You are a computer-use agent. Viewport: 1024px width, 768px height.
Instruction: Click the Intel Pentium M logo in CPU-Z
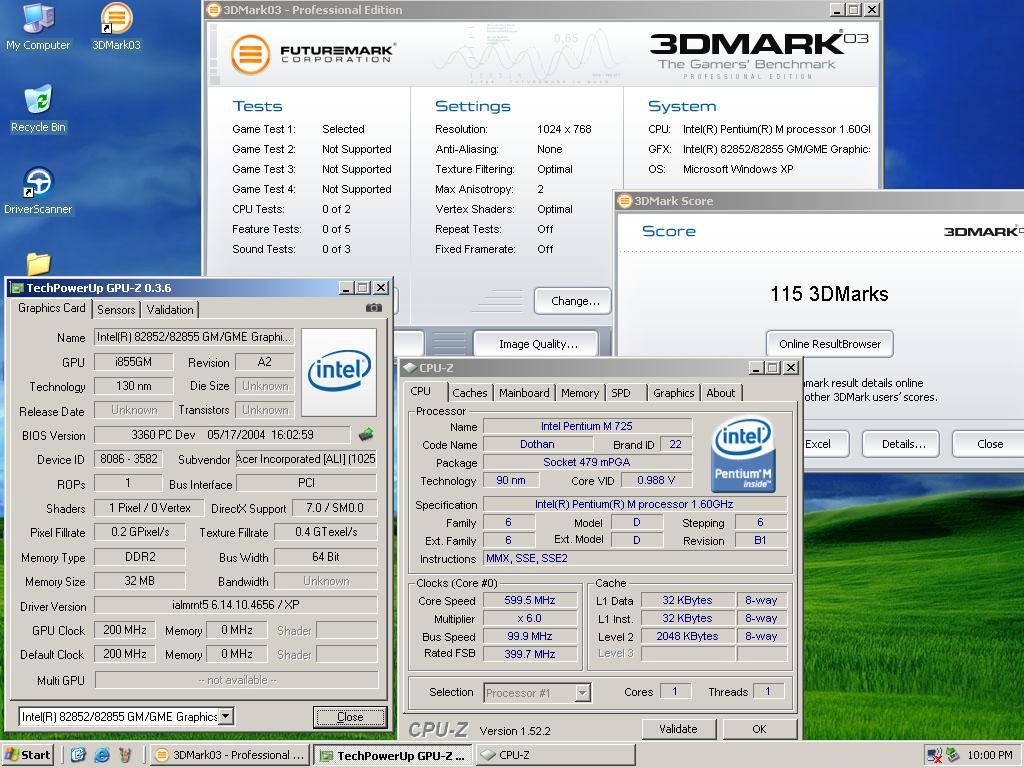point(743,455)
